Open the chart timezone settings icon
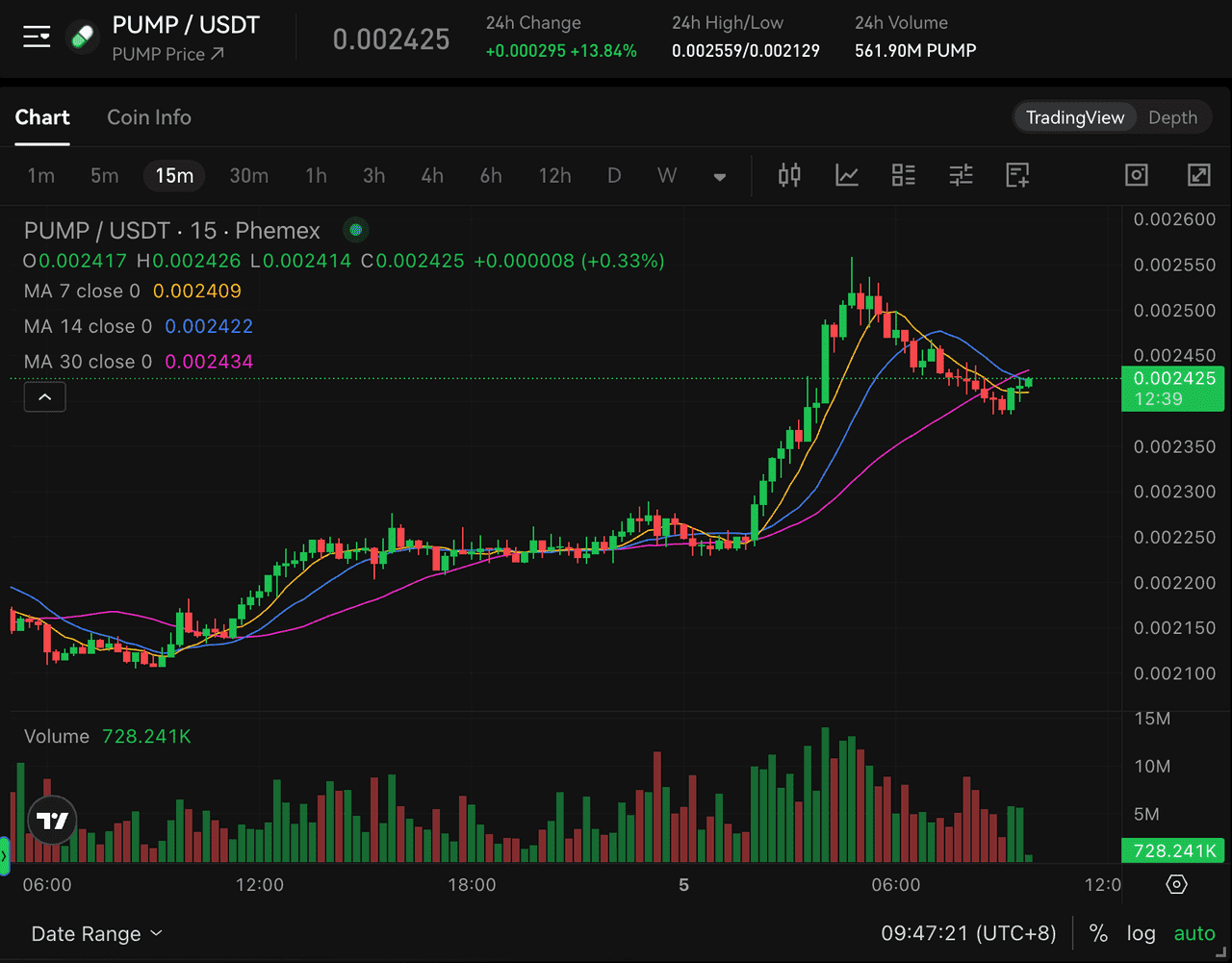 click(x=1176, y=884)
